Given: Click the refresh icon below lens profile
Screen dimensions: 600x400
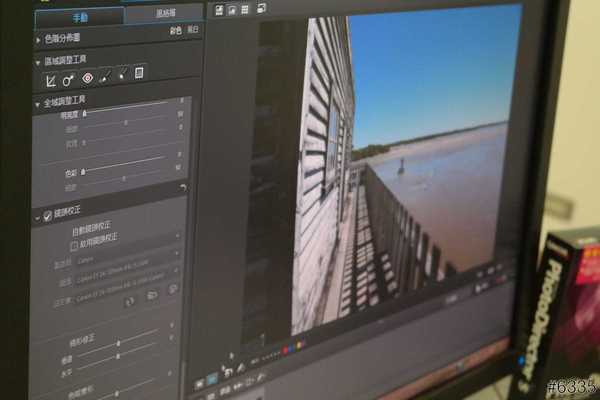Looking at the screenshot, I should pyautogui.click(x=129, y=299).
